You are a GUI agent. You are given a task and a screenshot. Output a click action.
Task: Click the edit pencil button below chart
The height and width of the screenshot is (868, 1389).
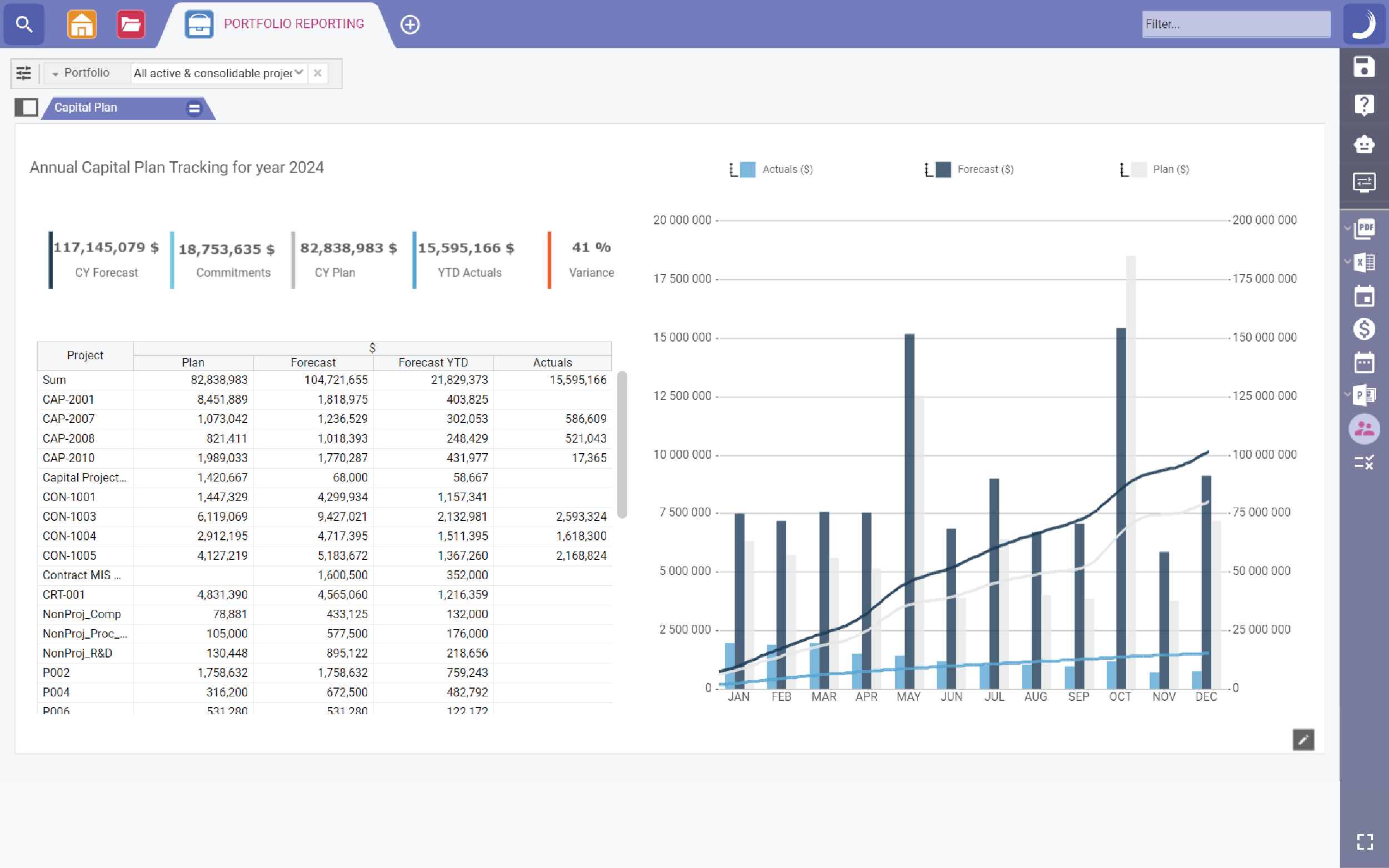pyautogui.click(x=1303, y=739)
